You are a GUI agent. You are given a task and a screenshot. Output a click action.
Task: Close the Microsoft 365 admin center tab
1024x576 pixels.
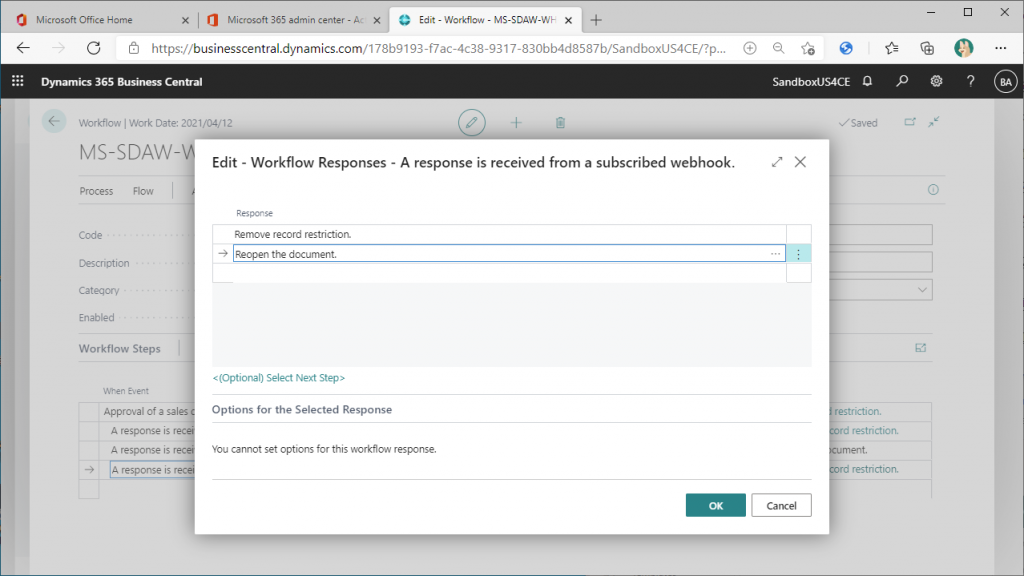[x=377, y=20]
